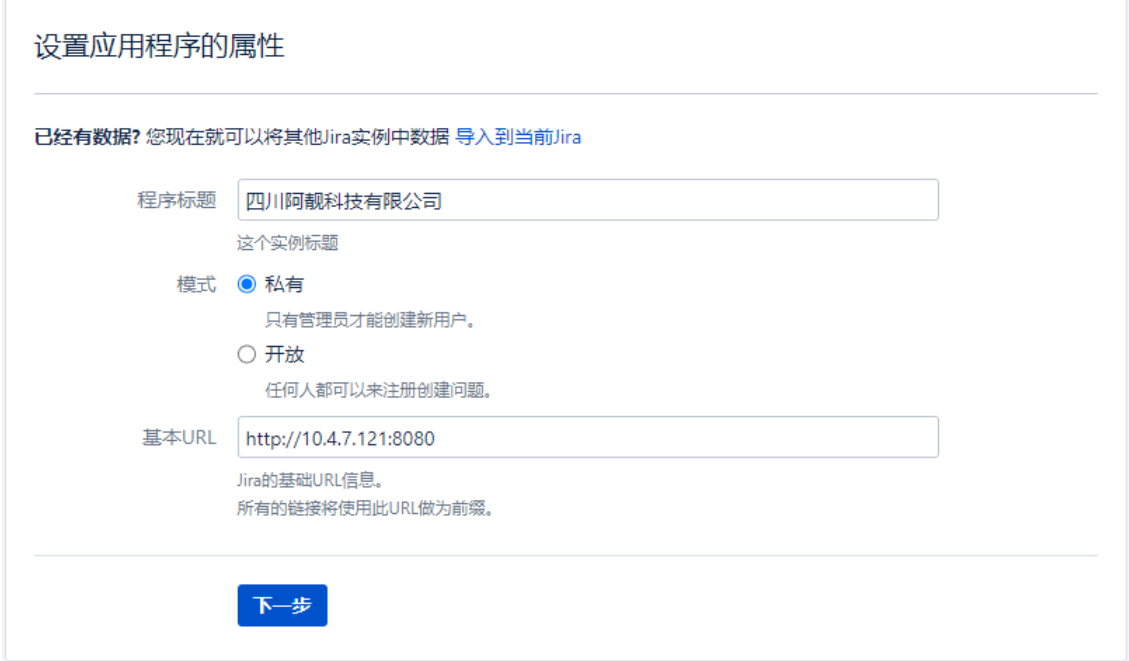Image resolution: width=1129 pixels, height=661 pixels.
Task: Click the 下一步 next button
Action: pos(282,606)
